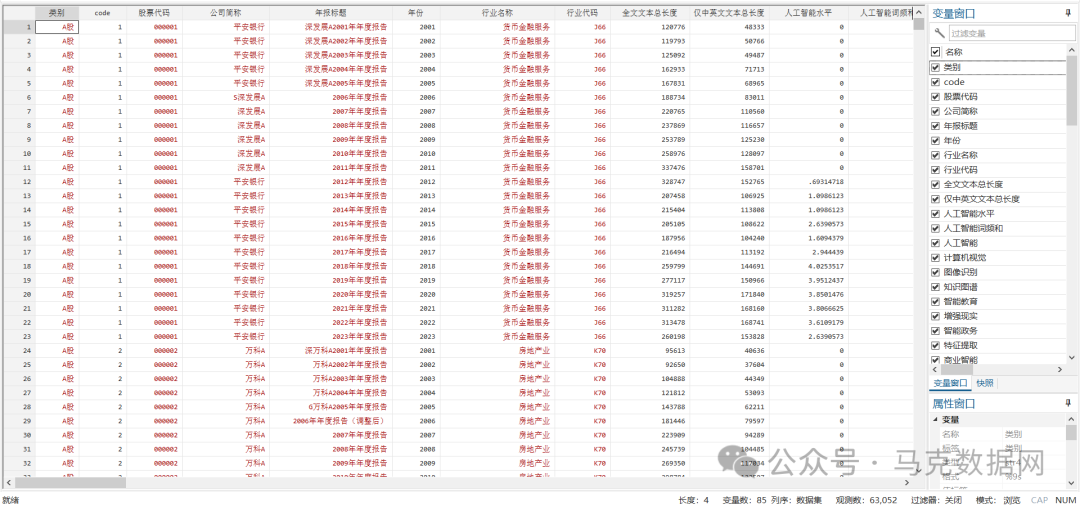This screenshot has height=506, width=1080.
Task: Click the NUM indicator in status bar
Action: 1066,500
